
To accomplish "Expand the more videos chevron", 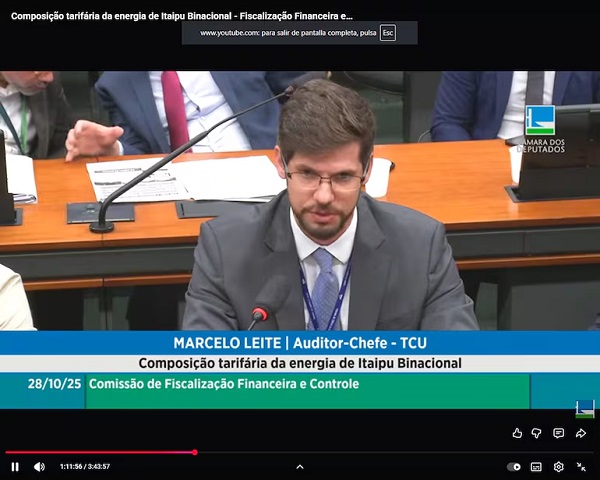I will click(x=299, y=466).
